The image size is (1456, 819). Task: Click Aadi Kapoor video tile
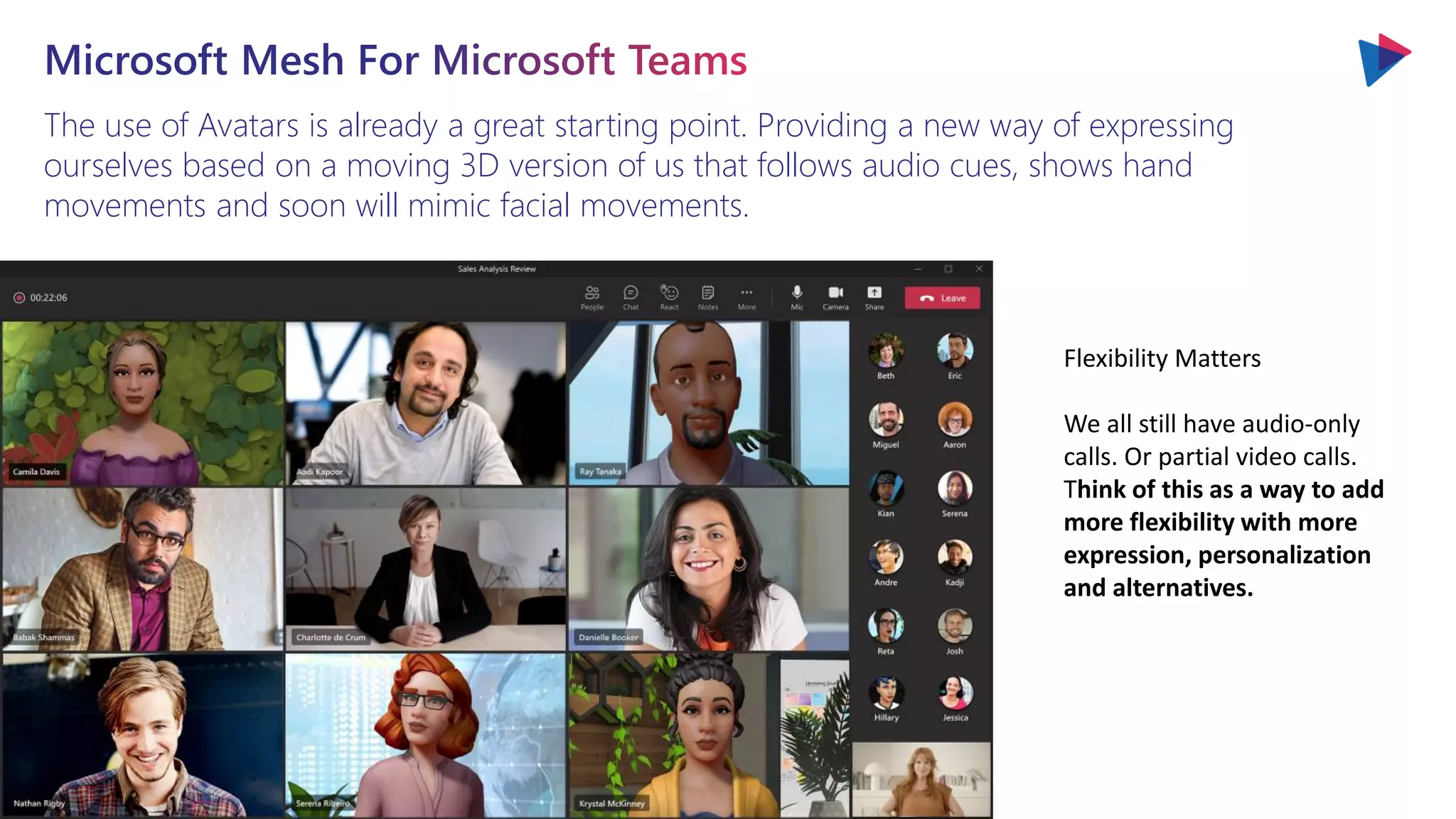(x=425, y=403)
